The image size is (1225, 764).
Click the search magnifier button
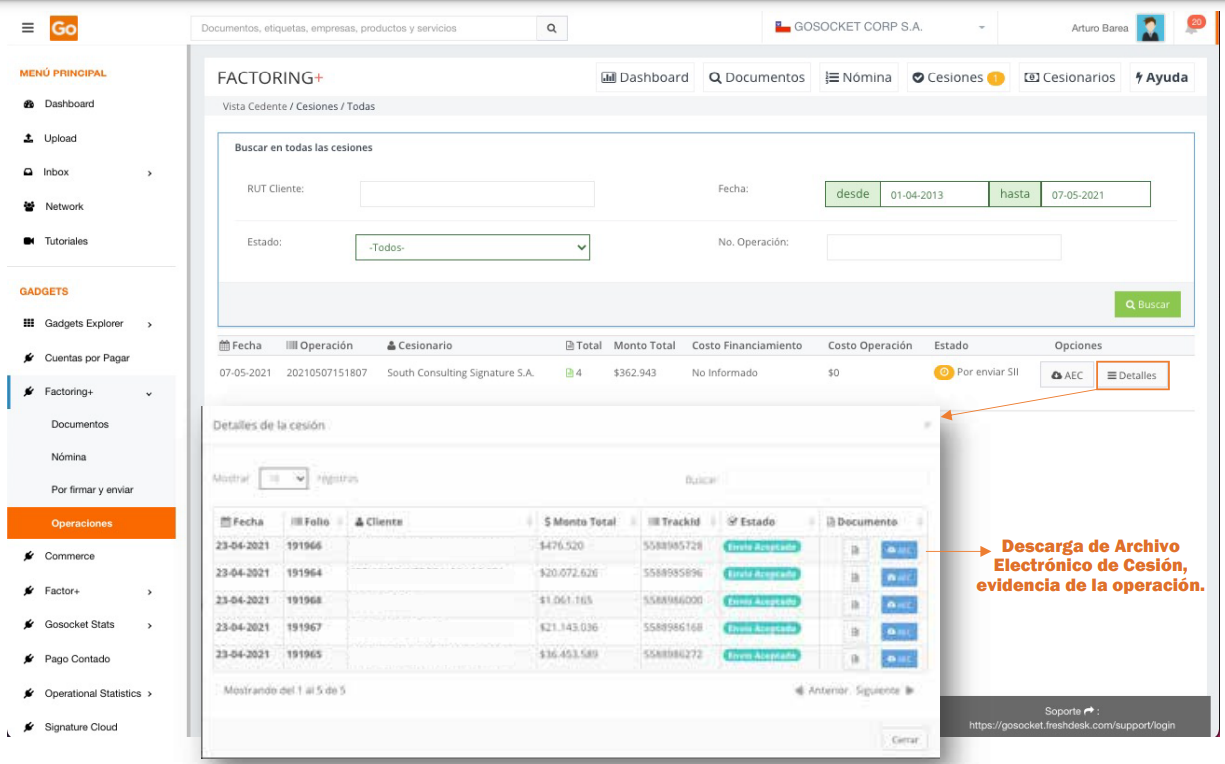[x=551, y=28]
